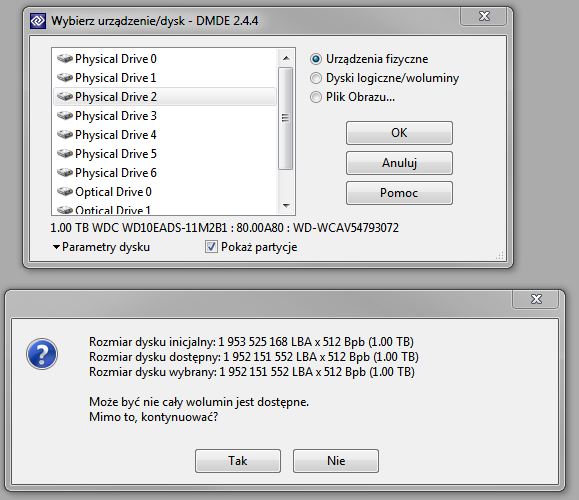This screenshot has width=579, height=500.
Task: Toggle the Pokaż partycje checkbox
Action: (211, 247)
